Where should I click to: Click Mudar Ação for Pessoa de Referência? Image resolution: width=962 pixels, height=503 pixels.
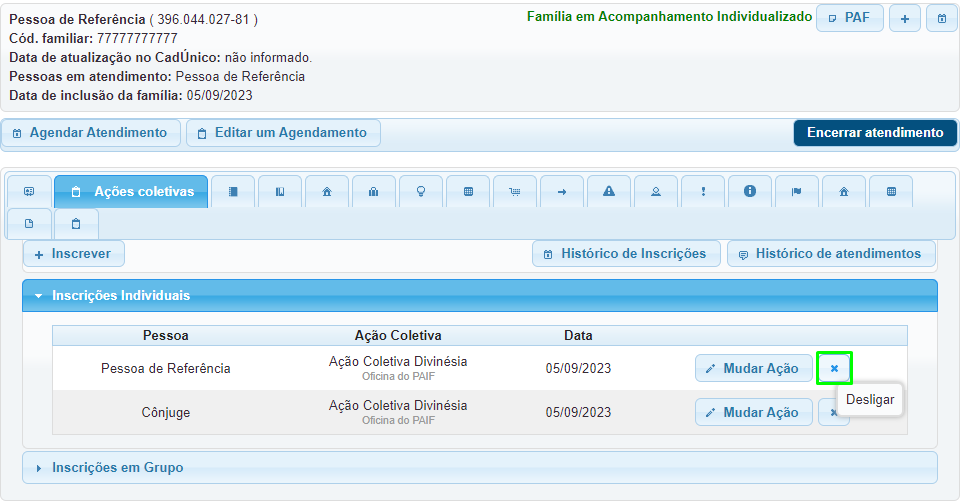(754, 369)
